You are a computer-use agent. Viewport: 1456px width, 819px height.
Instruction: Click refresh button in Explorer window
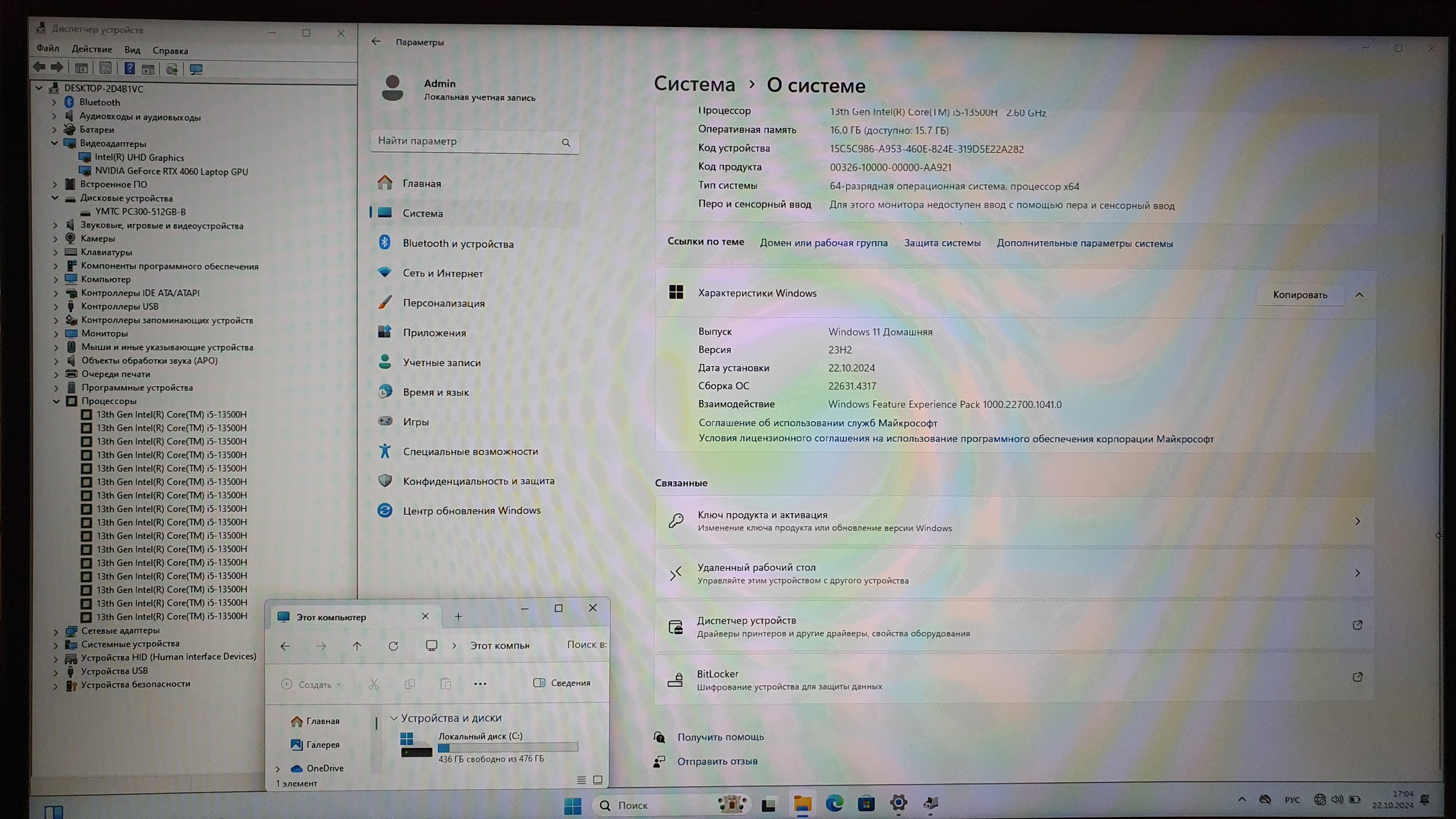click(x=393, y=646)
